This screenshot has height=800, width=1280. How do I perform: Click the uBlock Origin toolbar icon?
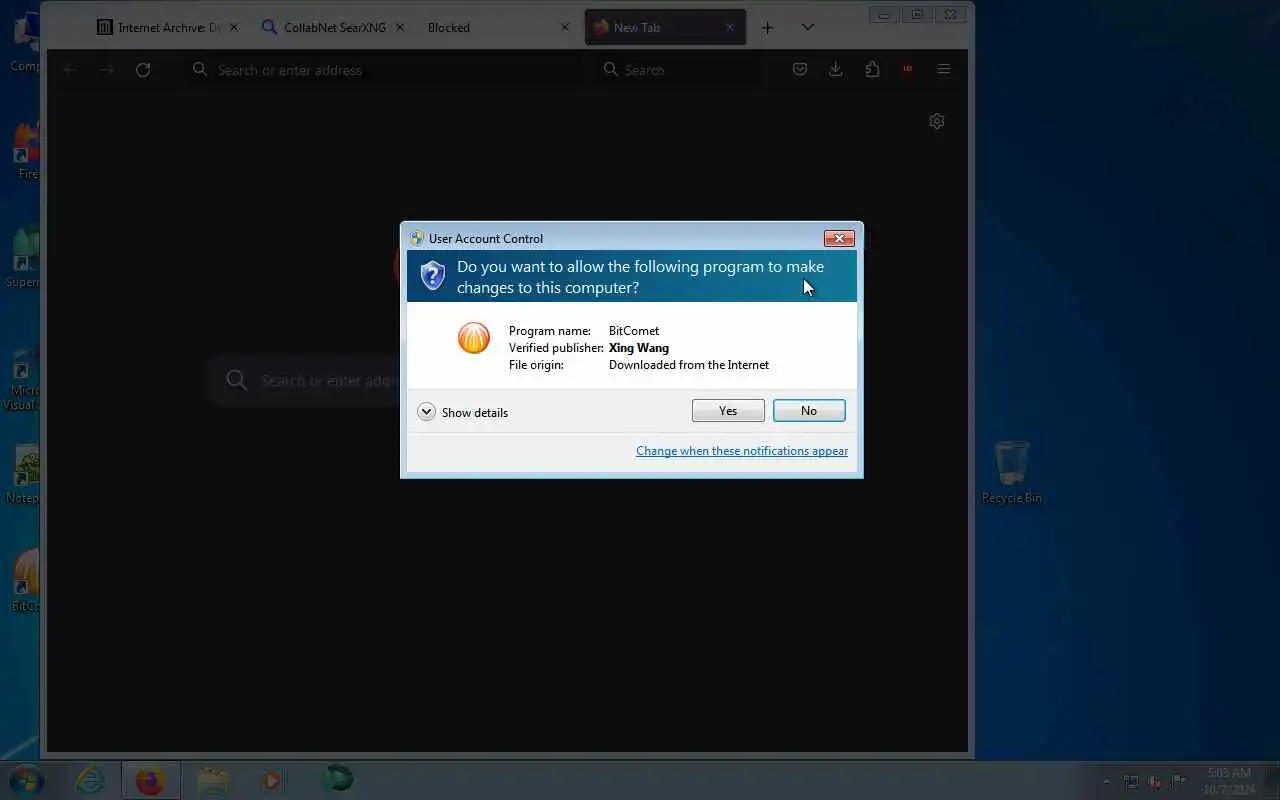pos(908,70)
